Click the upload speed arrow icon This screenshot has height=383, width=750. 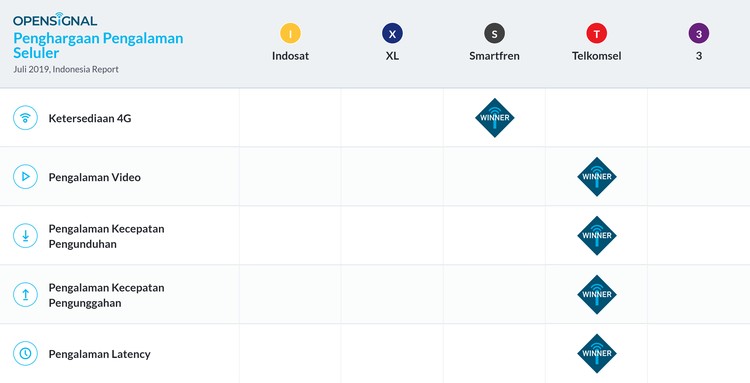(25, 295)
